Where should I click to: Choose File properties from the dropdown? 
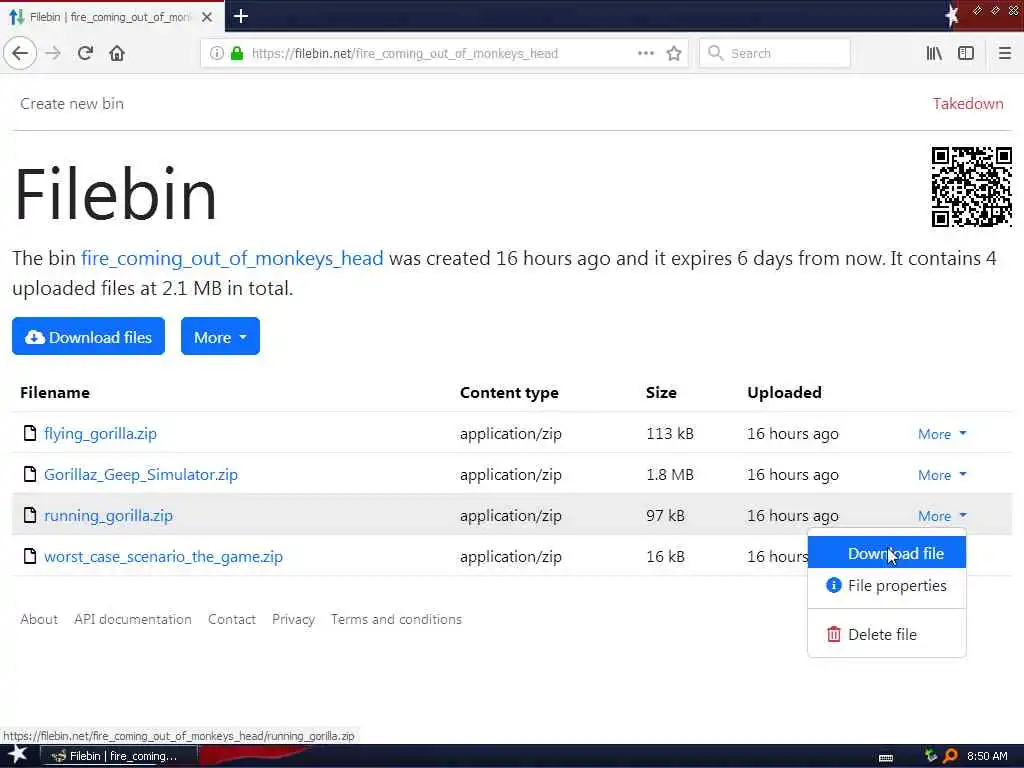pyautogui.click(x=887, y=586)
